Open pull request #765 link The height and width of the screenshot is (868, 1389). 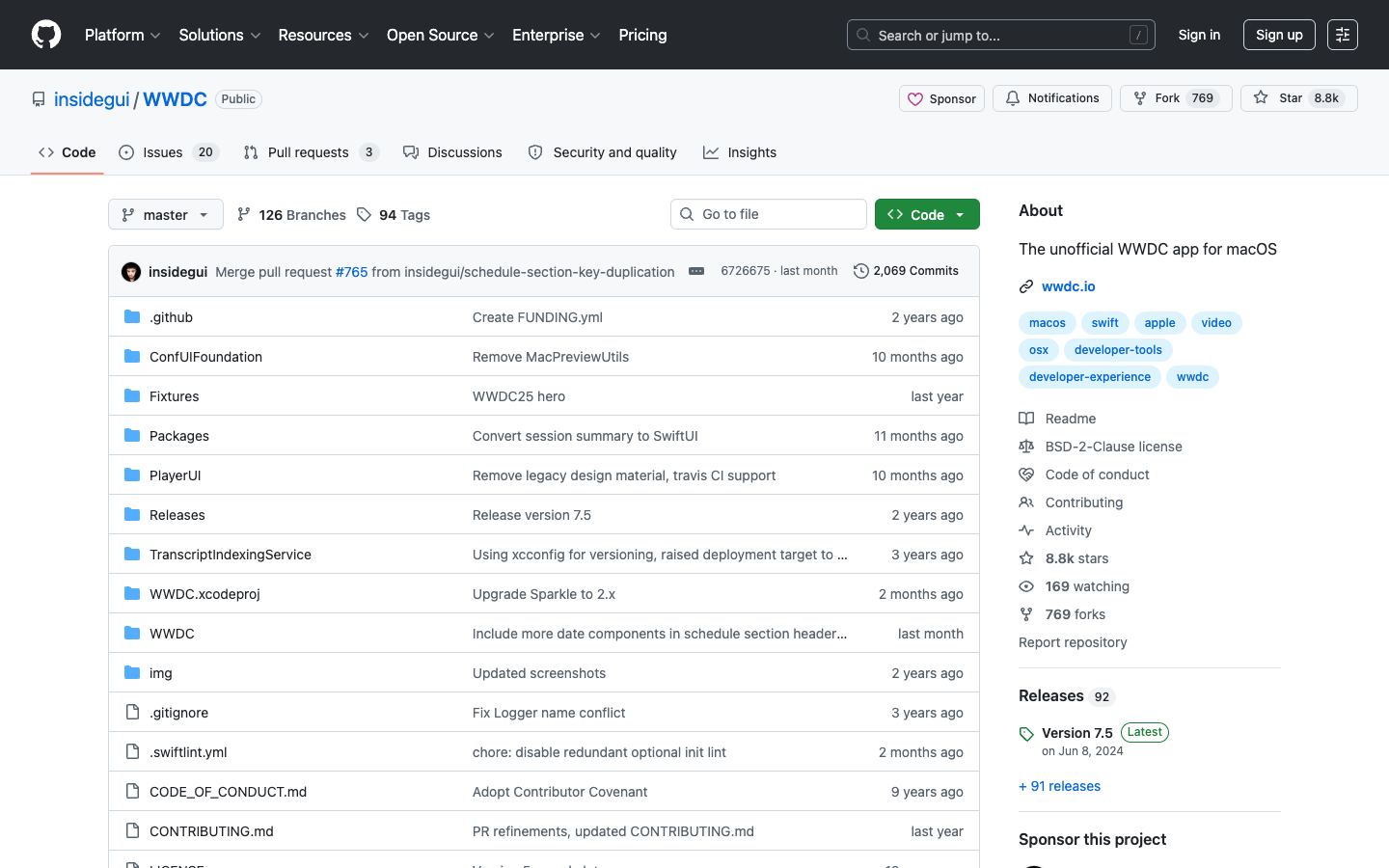[351, 272]
